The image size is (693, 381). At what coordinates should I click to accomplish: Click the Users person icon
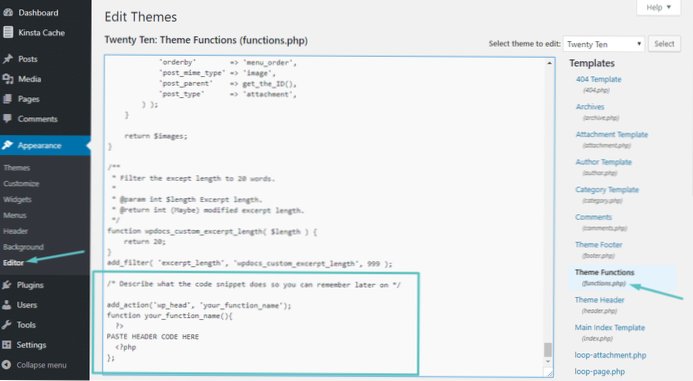click(x=7, y=305)
